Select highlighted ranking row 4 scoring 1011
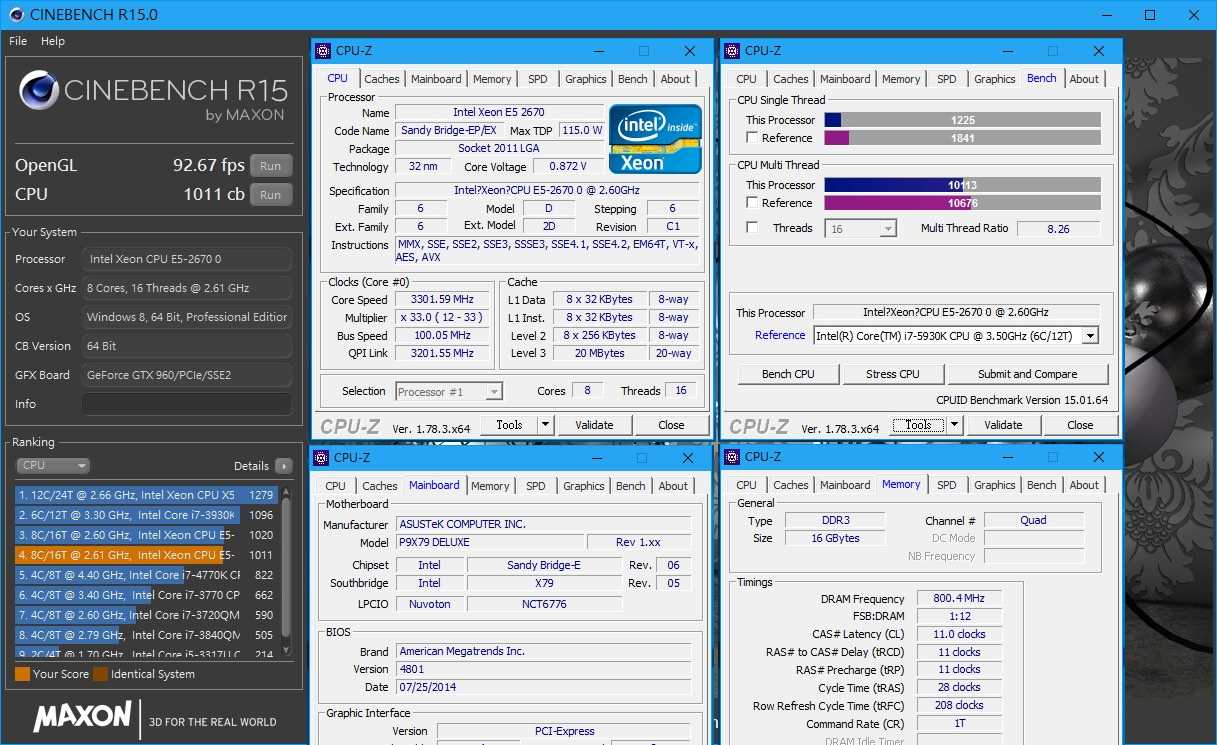This screenshot has width=1217, height=745. click(146, 555)
